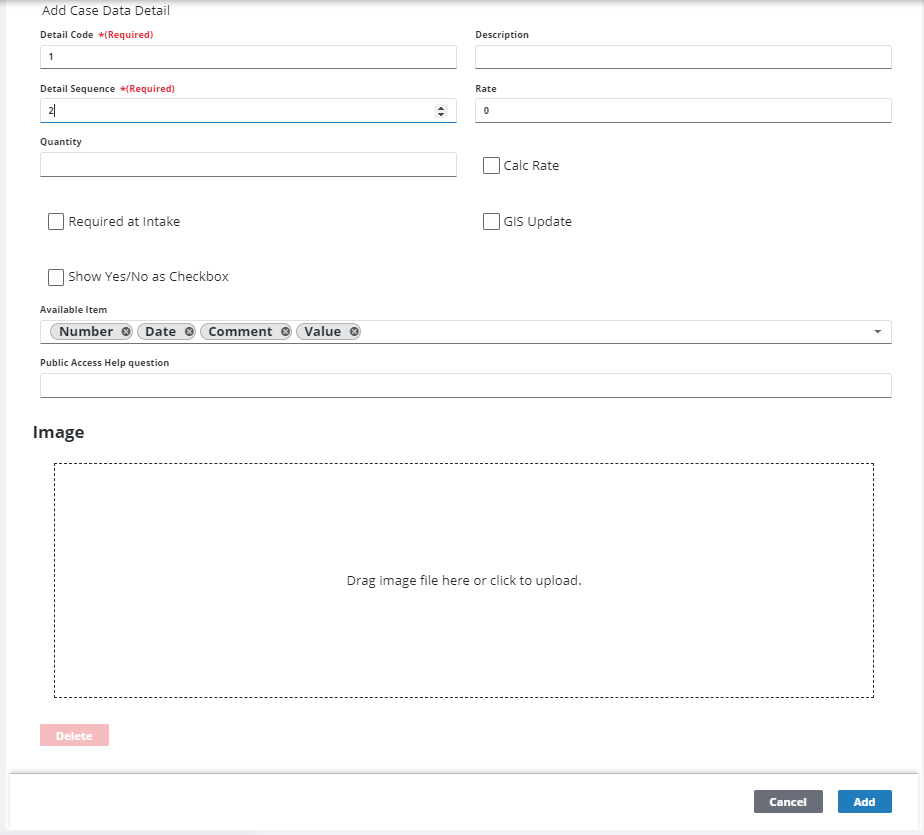
Task: Click the image upload drop zone
Action: pyautogui.click(x=464, y=580)
